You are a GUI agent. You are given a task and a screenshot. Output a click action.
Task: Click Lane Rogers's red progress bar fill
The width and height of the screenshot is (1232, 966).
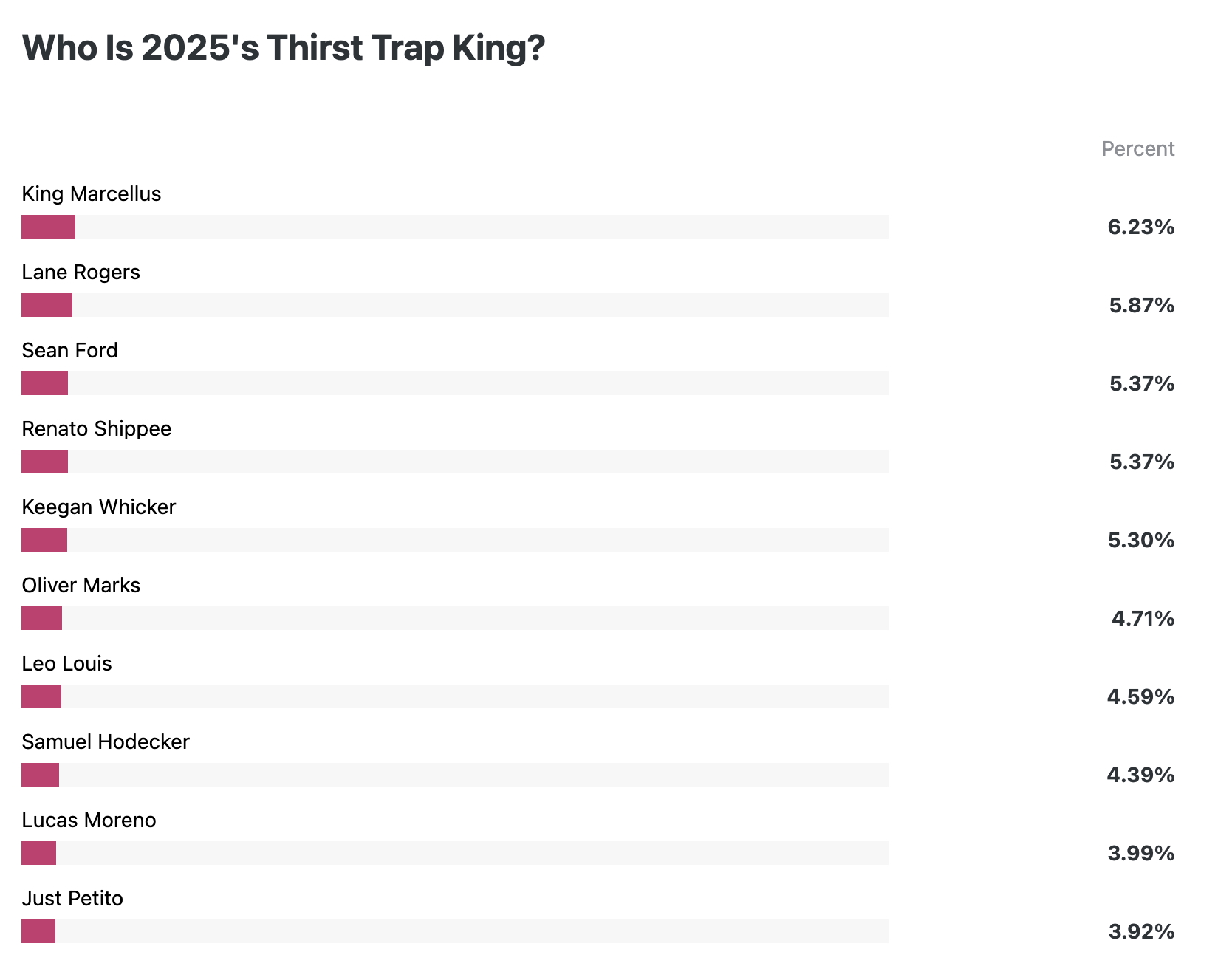pos(47,305)
